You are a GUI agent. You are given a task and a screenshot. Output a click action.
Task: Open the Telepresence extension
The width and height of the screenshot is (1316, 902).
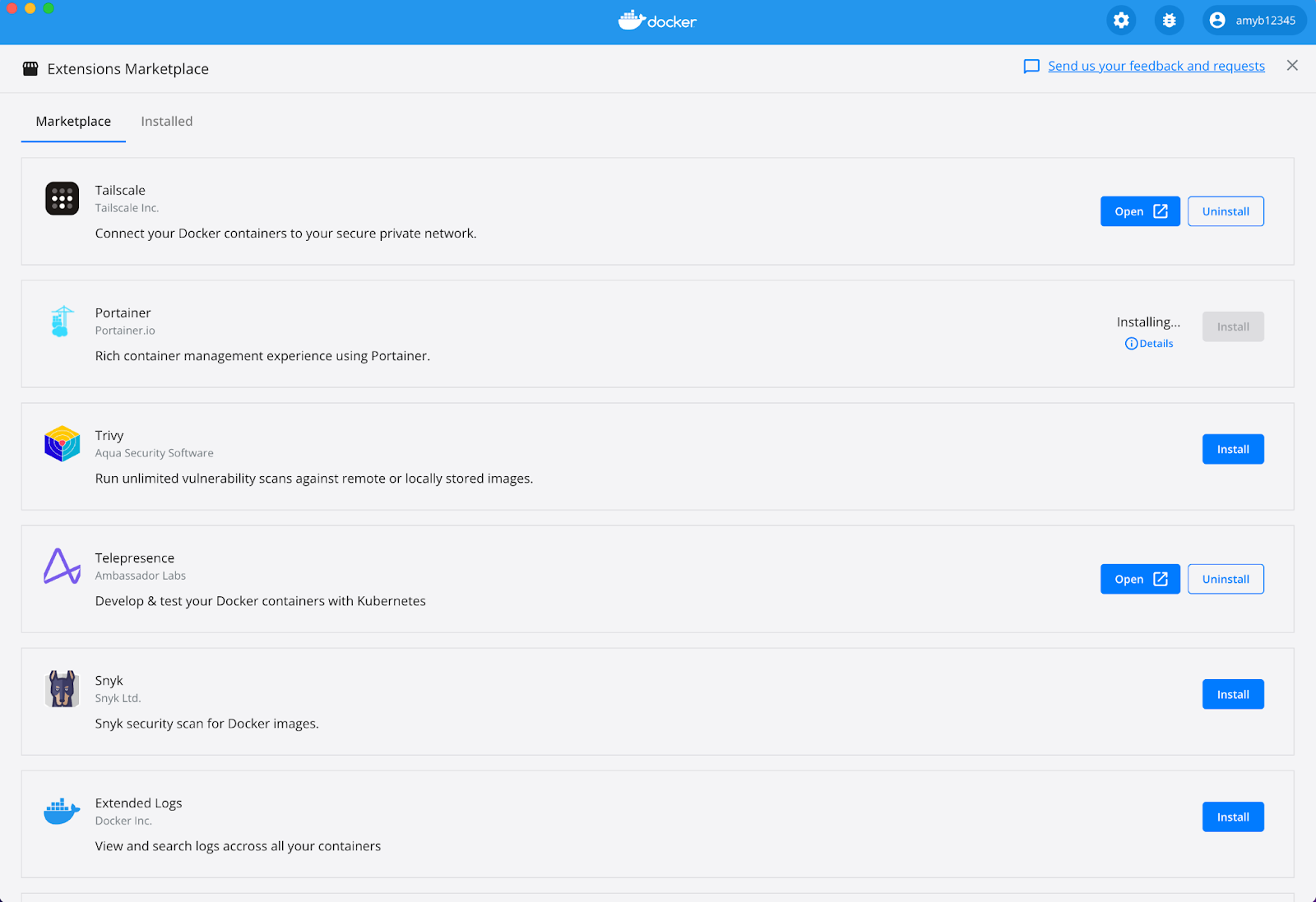[1139, 579]
